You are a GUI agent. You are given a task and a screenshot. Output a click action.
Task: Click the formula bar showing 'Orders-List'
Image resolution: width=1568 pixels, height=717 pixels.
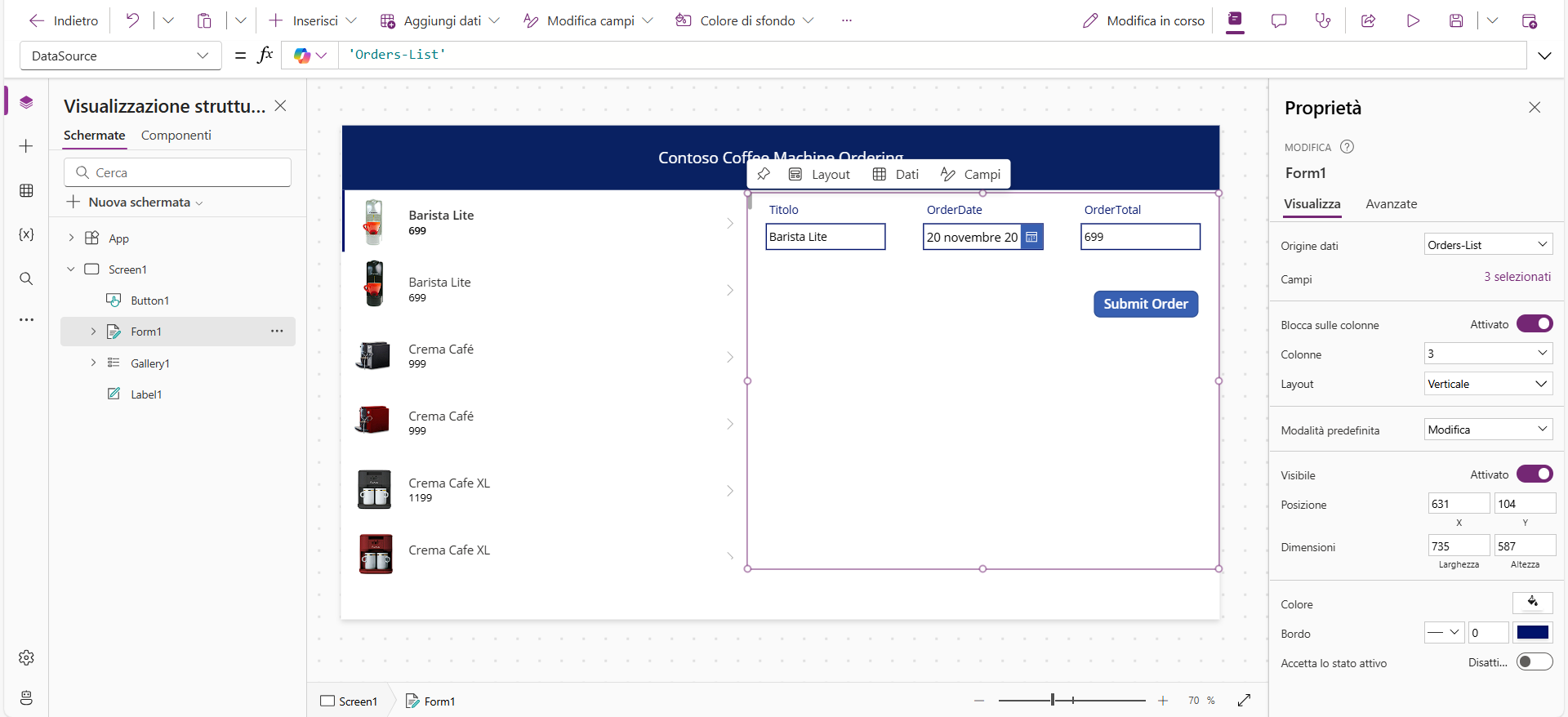(x=932, y=55)
